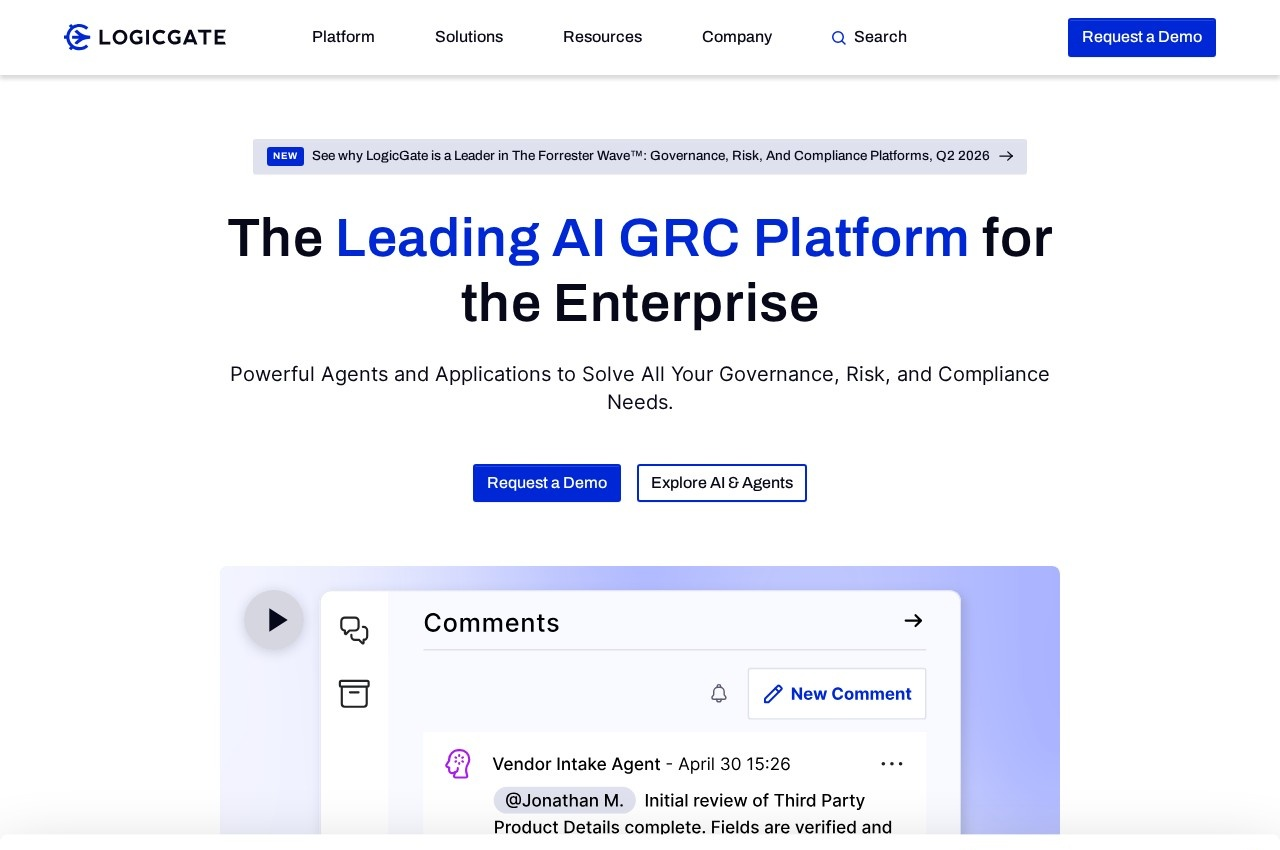
Task: Click the @Jonathan M. mention tag
Action: (564, 800)
